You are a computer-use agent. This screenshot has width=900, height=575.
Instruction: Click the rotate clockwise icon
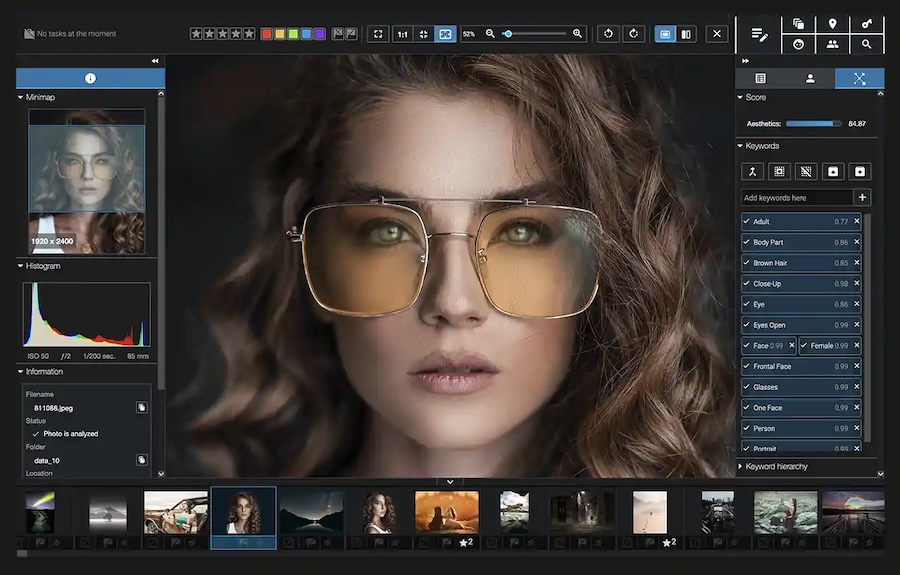tap(633, 34)
